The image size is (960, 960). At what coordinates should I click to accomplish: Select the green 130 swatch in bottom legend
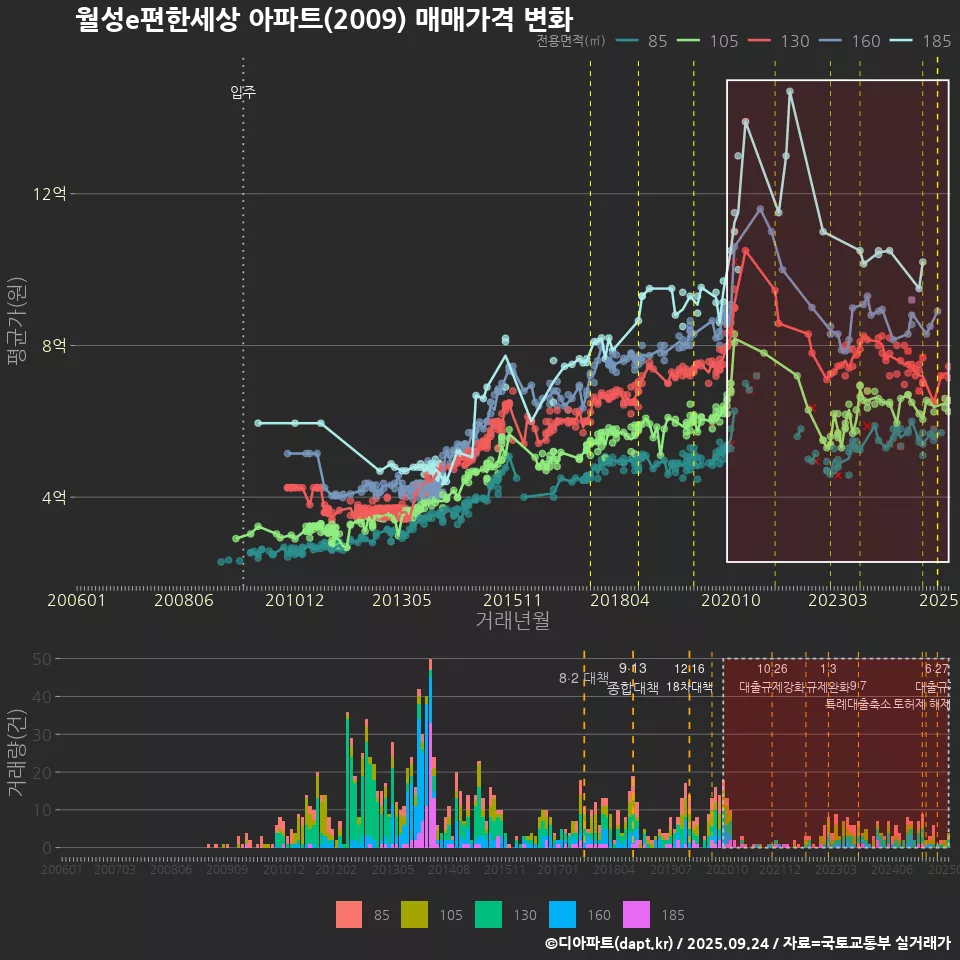coord(487,914)
